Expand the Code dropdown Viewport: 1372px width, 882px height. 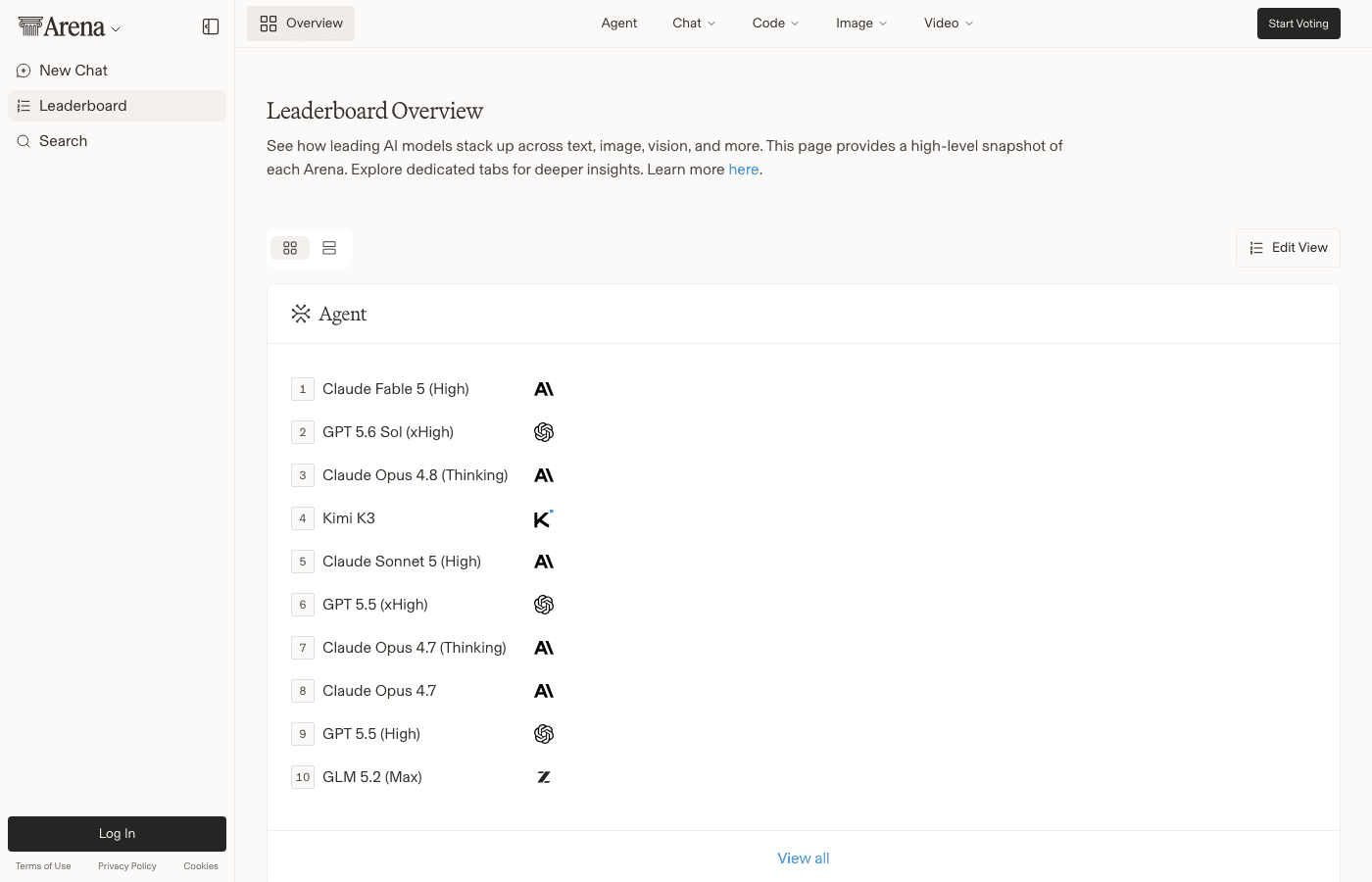click(x=775, y=24)
